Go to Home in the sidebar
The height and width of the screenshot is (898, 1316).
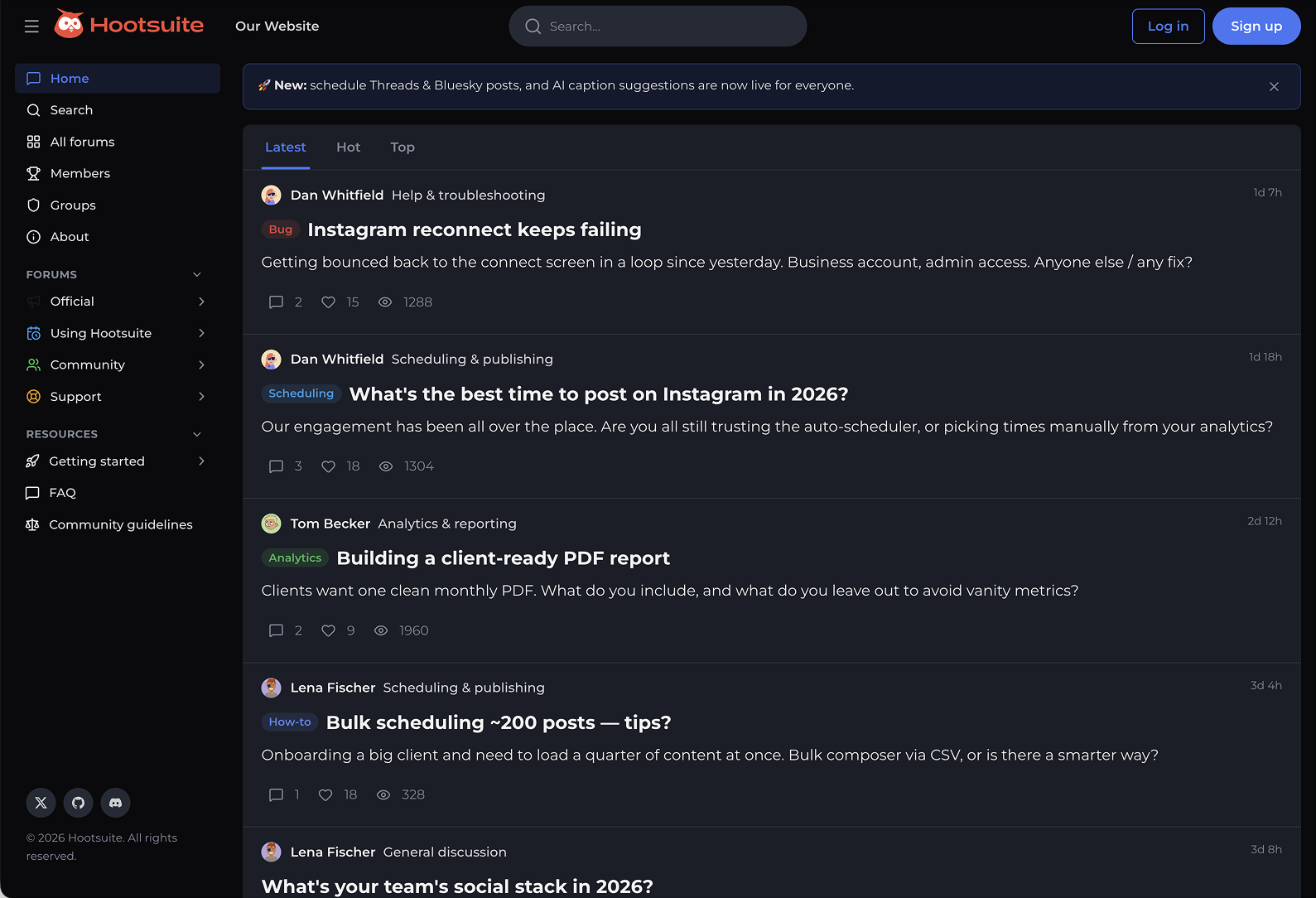click(x=118, y=79)
